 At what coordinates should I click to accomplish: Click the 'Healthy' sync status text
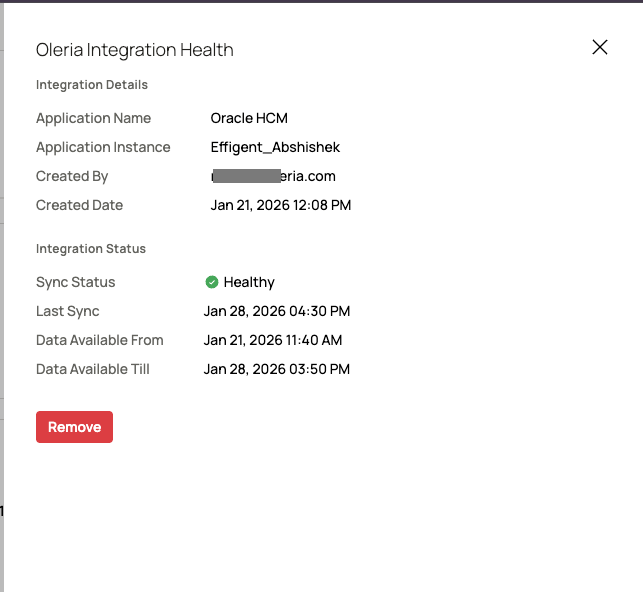[249, 282]
